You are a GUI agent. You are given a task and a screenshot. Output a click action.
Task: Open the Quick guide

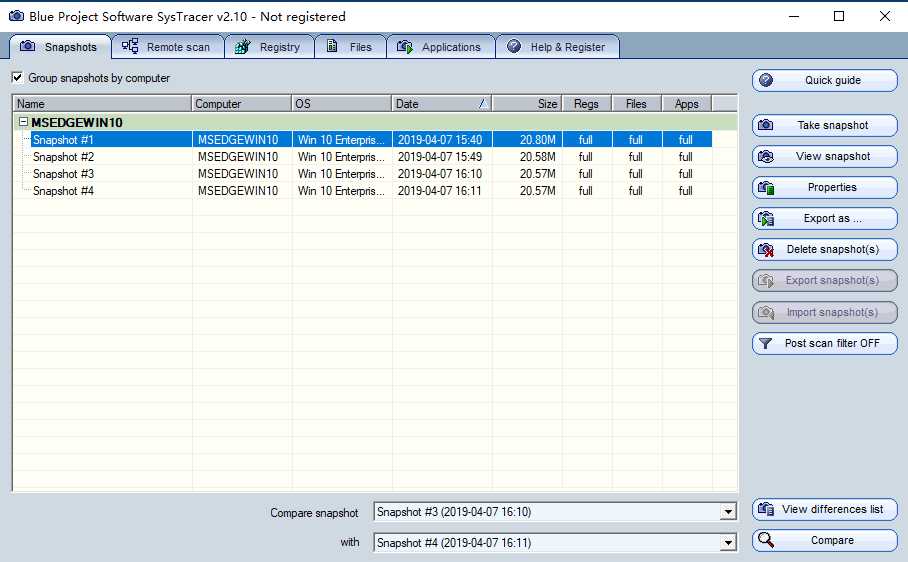[825, 80]
